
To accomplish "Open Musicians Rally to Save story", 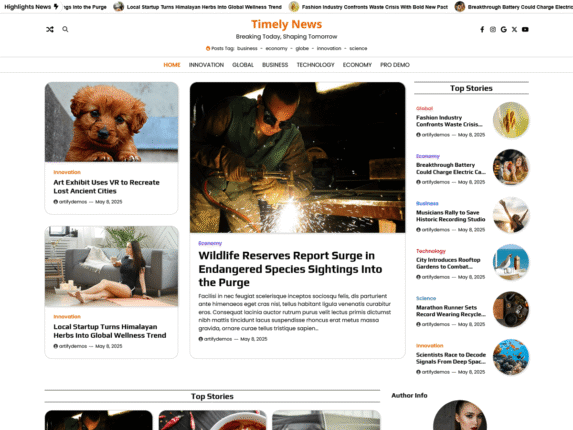I will [451, 216].
